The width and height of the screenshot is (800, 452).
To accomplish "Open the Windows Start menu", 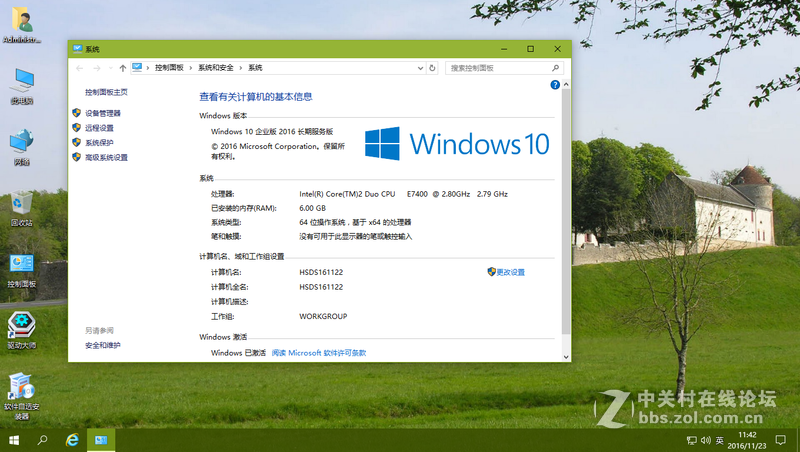I will [14, 440].
